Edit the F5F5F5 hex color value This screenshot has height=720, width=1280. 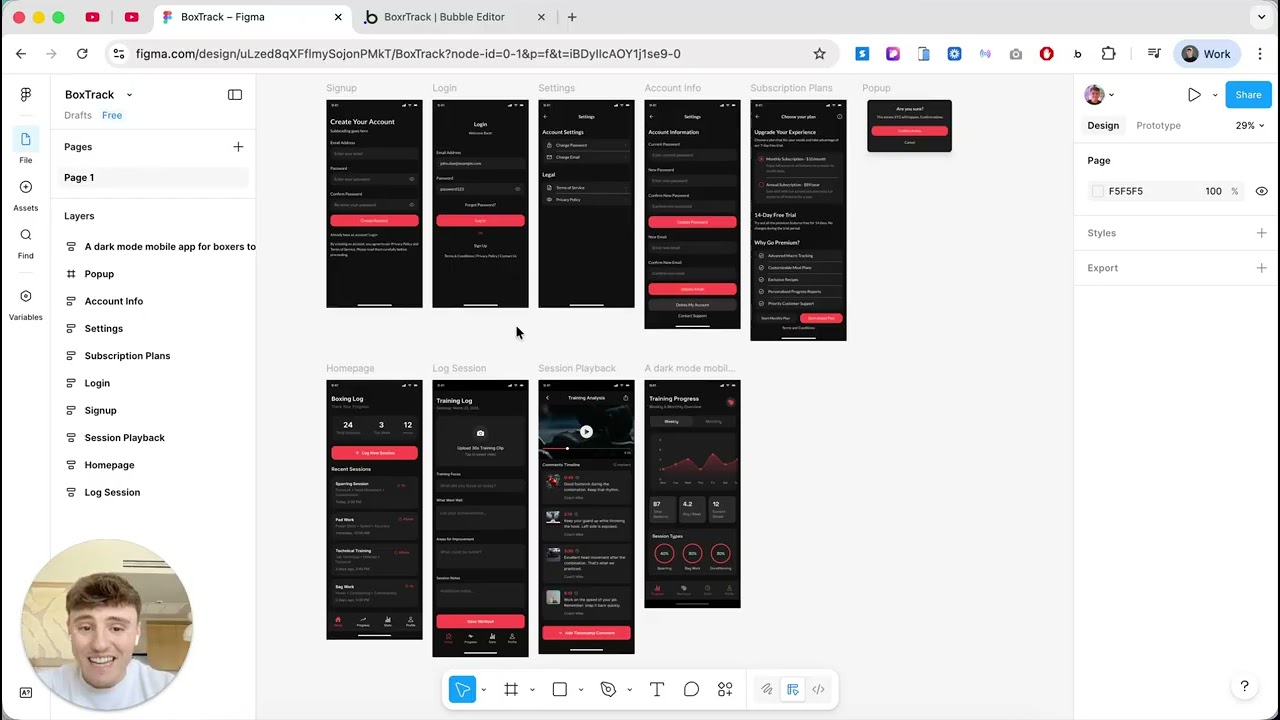point(1126,191)
